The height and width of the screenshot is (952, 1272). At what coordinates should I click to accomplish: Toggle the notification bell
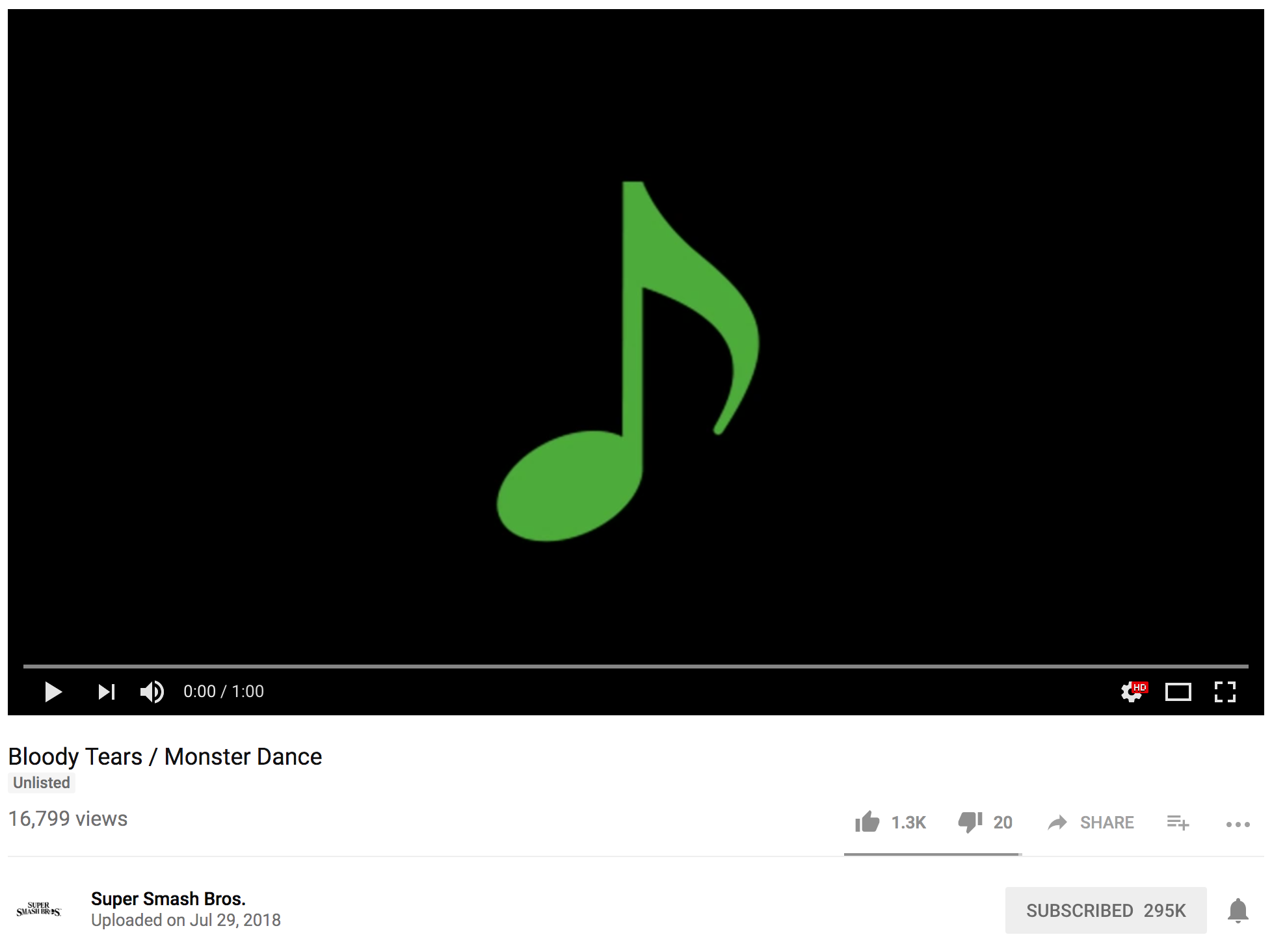[x=1238, y=910]
